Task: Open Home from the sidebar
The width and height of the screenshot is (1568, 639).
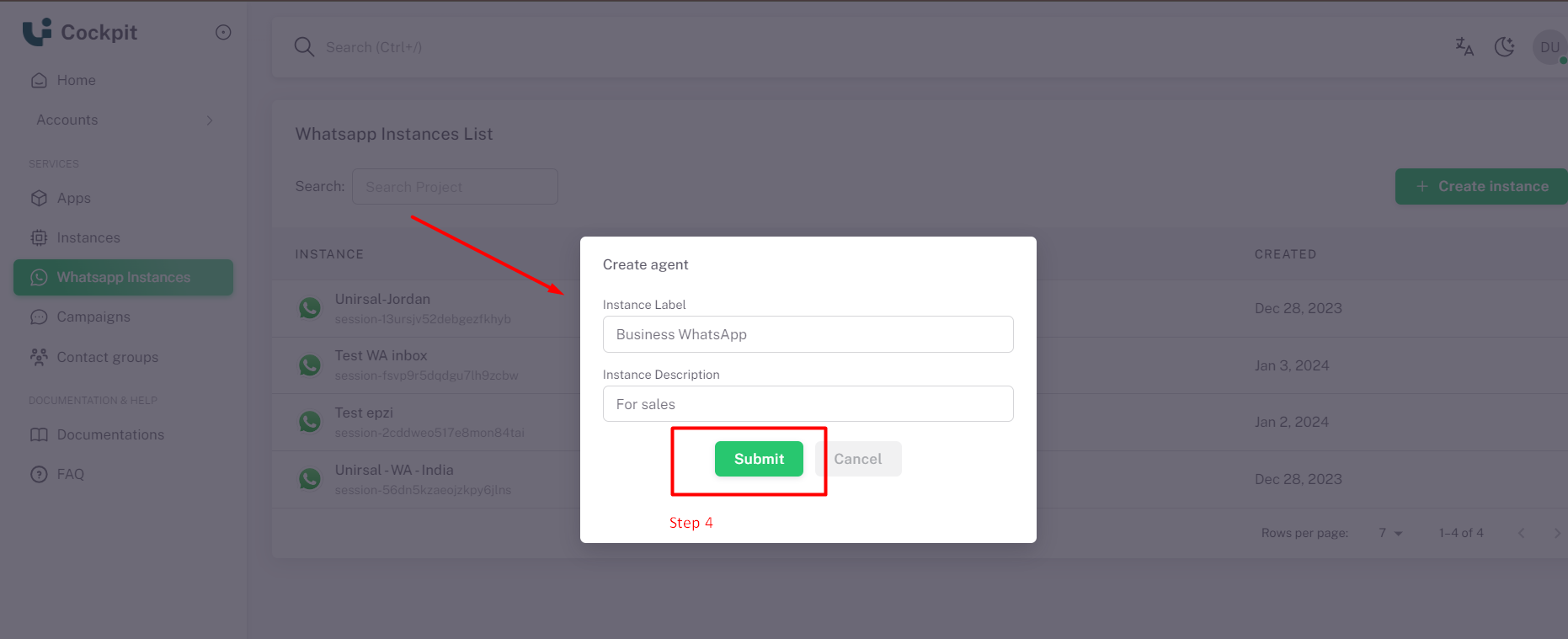Action: pos(76,80)
